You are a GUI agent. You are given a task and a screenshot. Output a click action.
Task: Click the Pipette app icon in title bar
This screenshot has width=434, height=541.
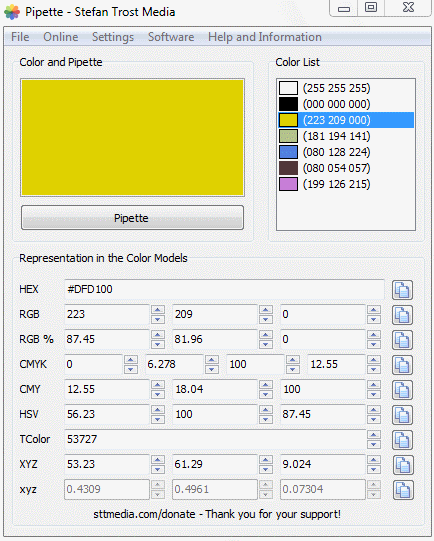tap(12, 12)
